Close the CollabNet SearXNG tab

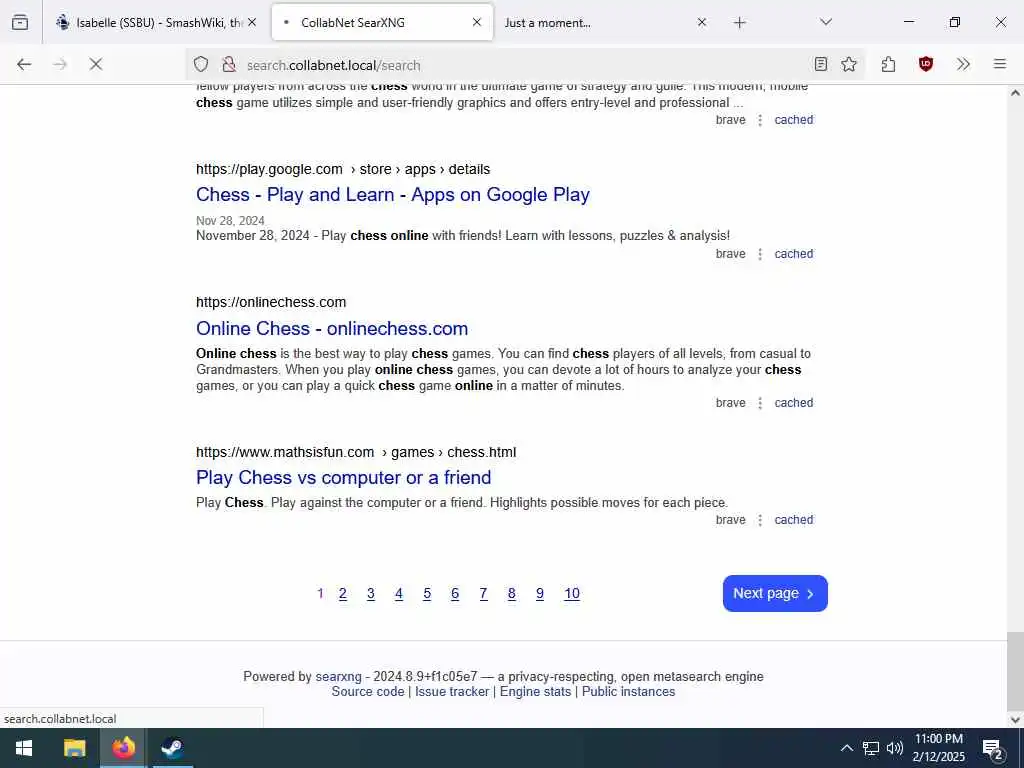(x=477, y=22)
